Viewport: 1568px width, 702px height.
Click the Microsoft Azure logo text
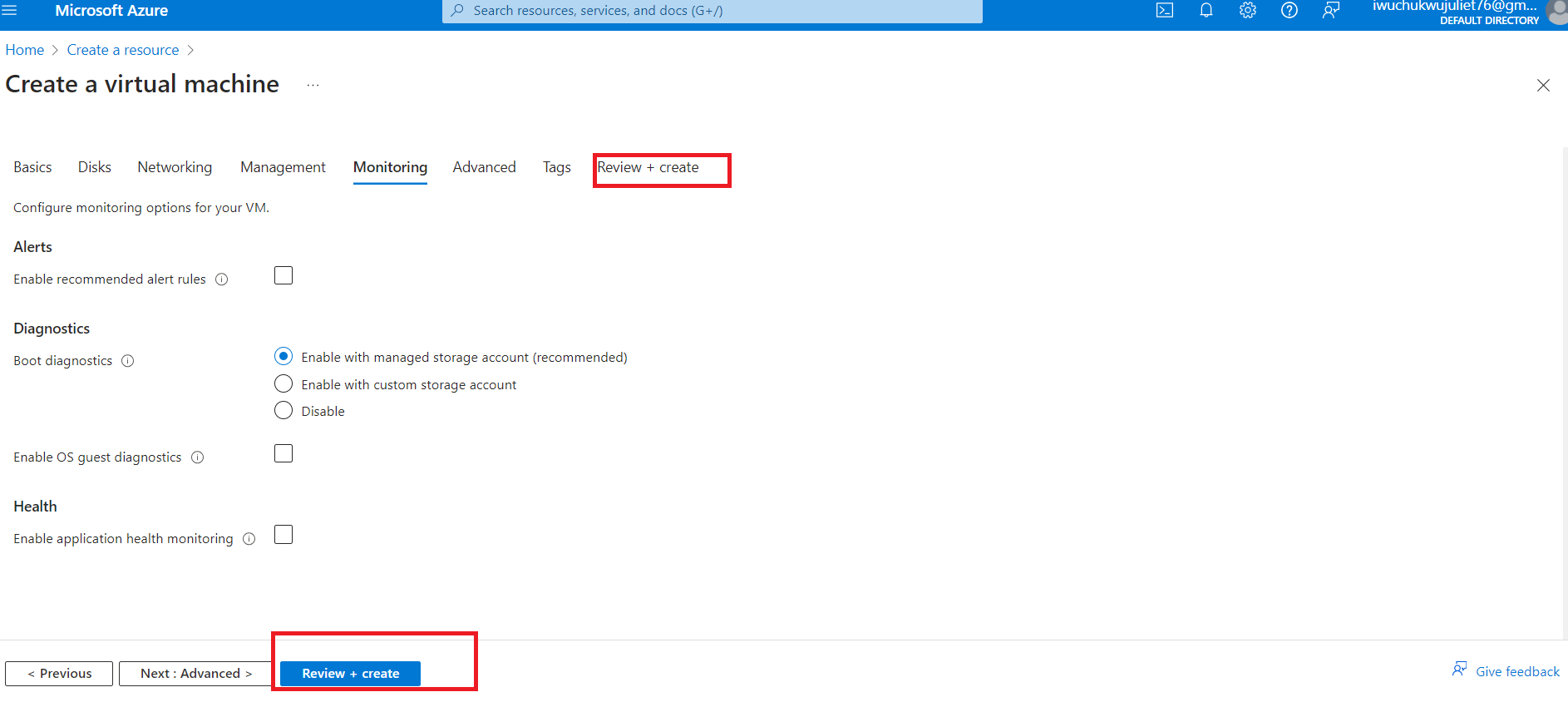point(111,11)
